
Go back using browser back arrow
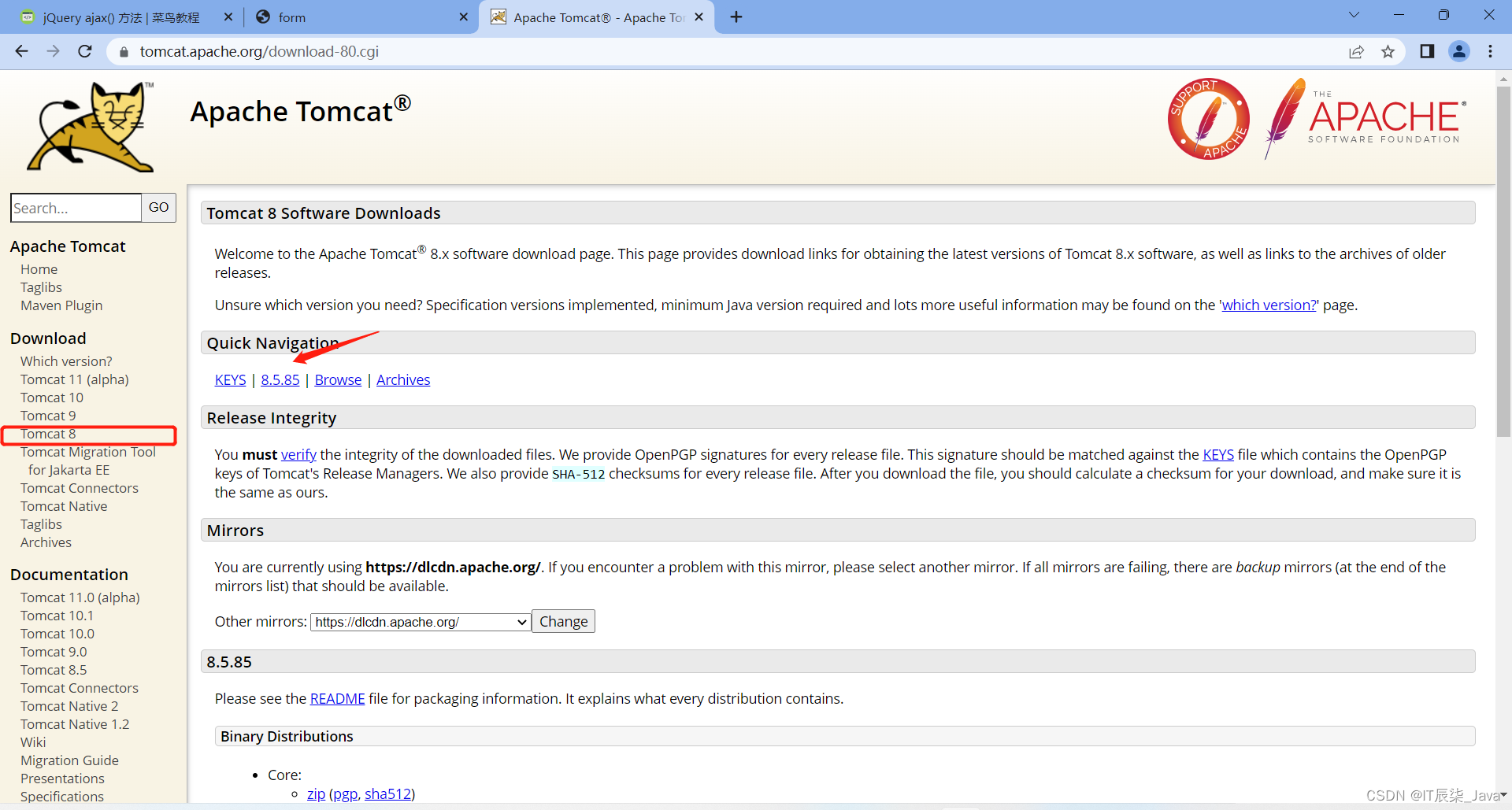point(22,51)
